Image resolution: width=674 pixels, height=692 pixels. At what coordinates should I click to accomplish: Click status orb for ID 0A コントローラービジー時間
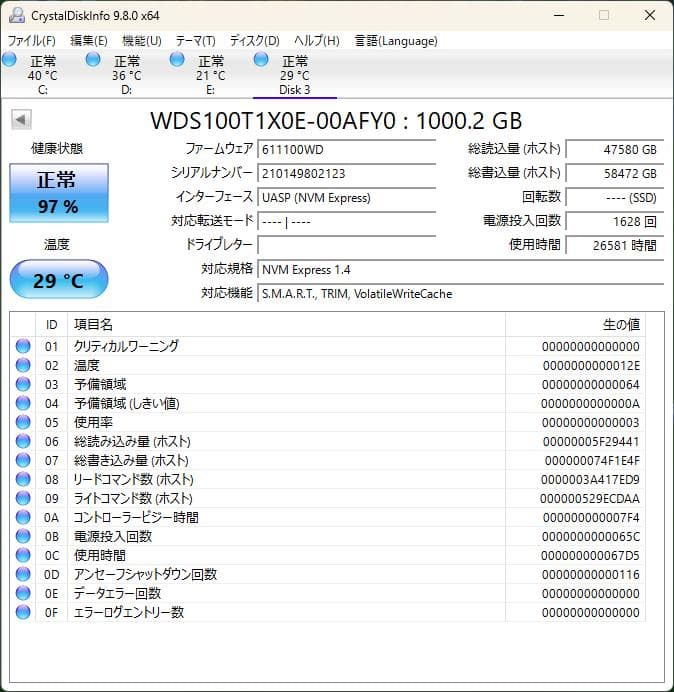[23, 517]
